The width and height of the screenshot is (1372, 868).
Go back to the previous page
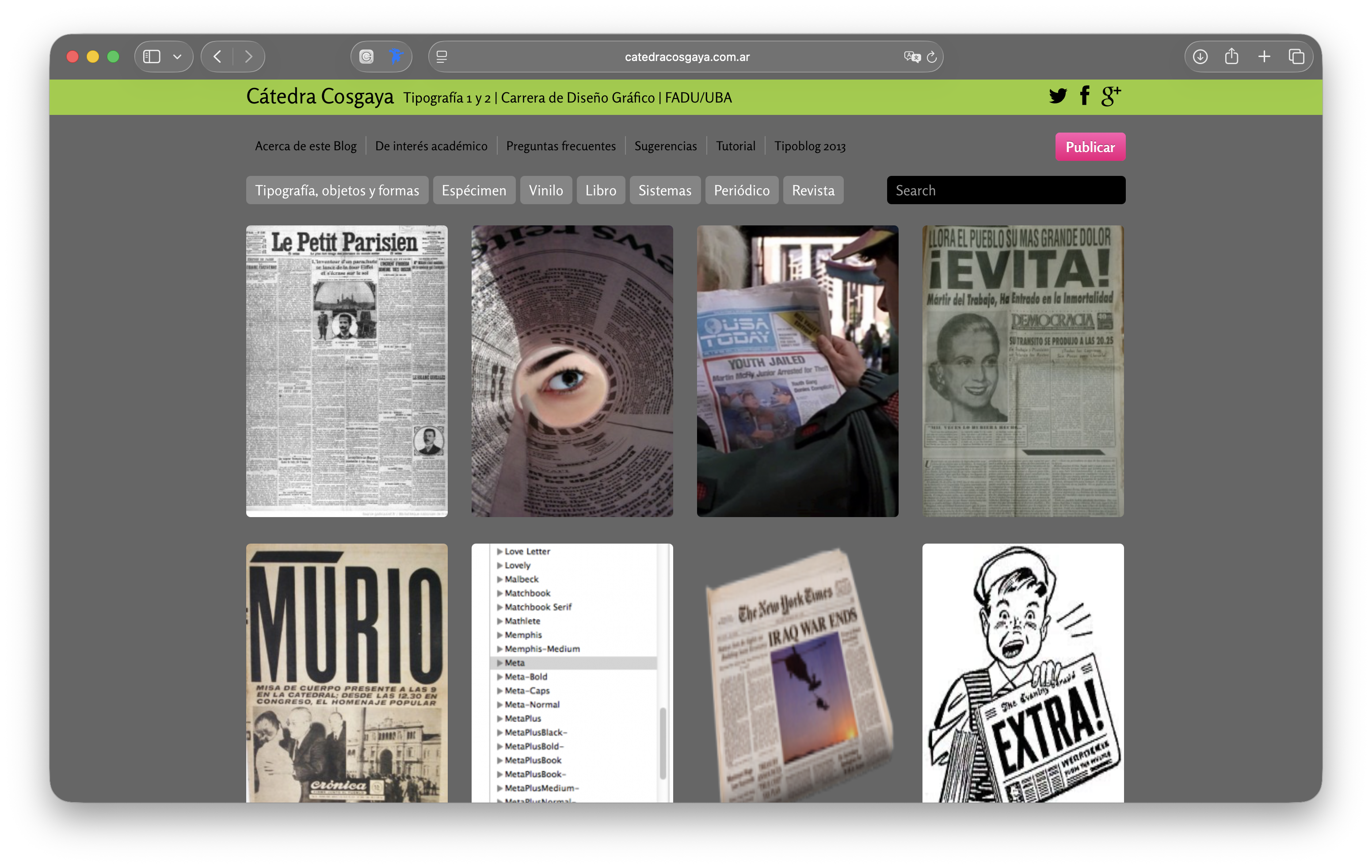point(217,57)
